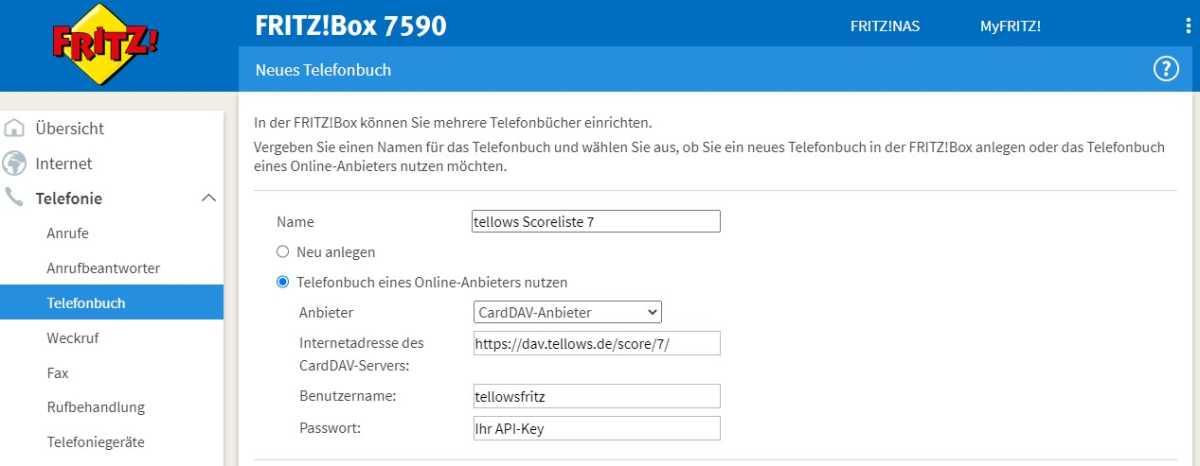The width and height of the screenshot is (1200, 466).
Task: Click the Neues Telefonbuch heading
Action: tap(323, 70)
